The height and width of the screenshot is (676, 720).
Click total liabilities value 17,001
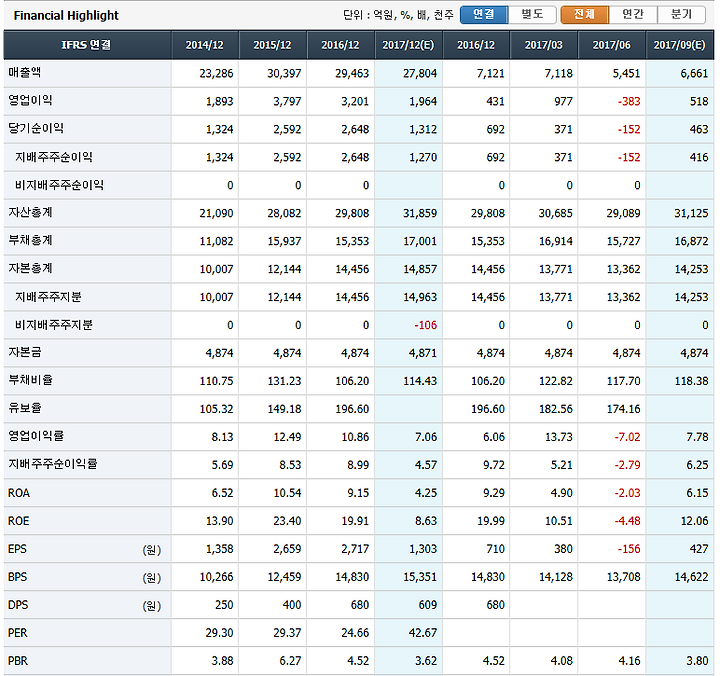(420, 242)
